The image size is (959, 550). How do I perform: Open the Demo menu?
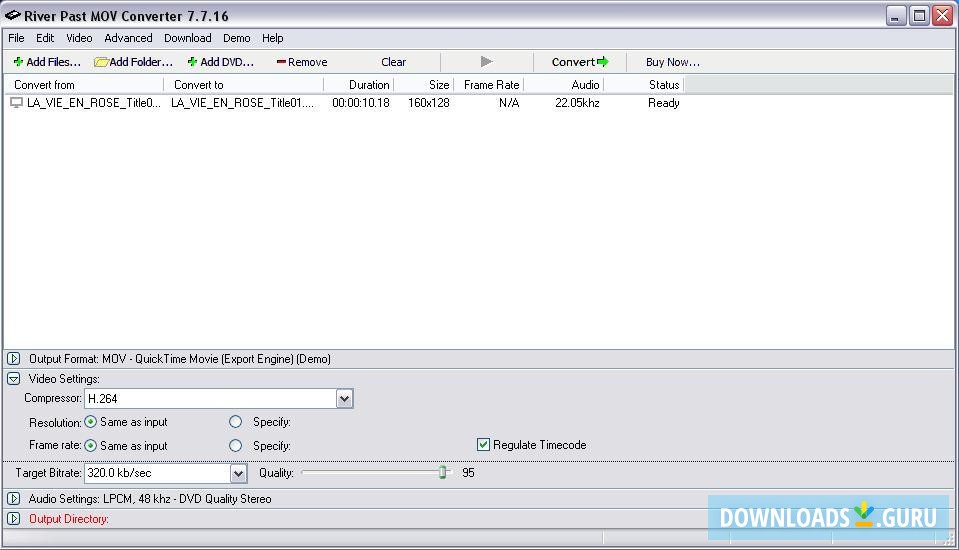pyautogui.click(x=236, y=38)
